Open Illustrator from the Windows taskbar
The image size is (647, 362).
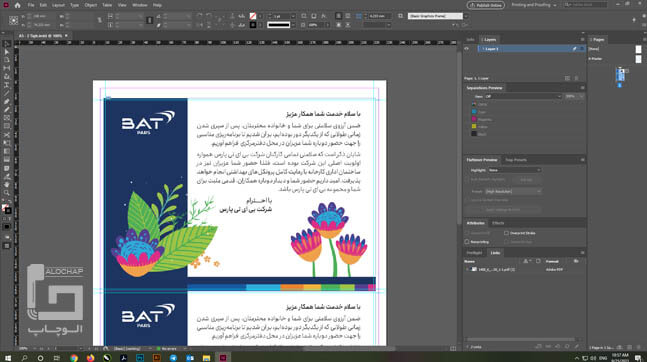(156, 357)
